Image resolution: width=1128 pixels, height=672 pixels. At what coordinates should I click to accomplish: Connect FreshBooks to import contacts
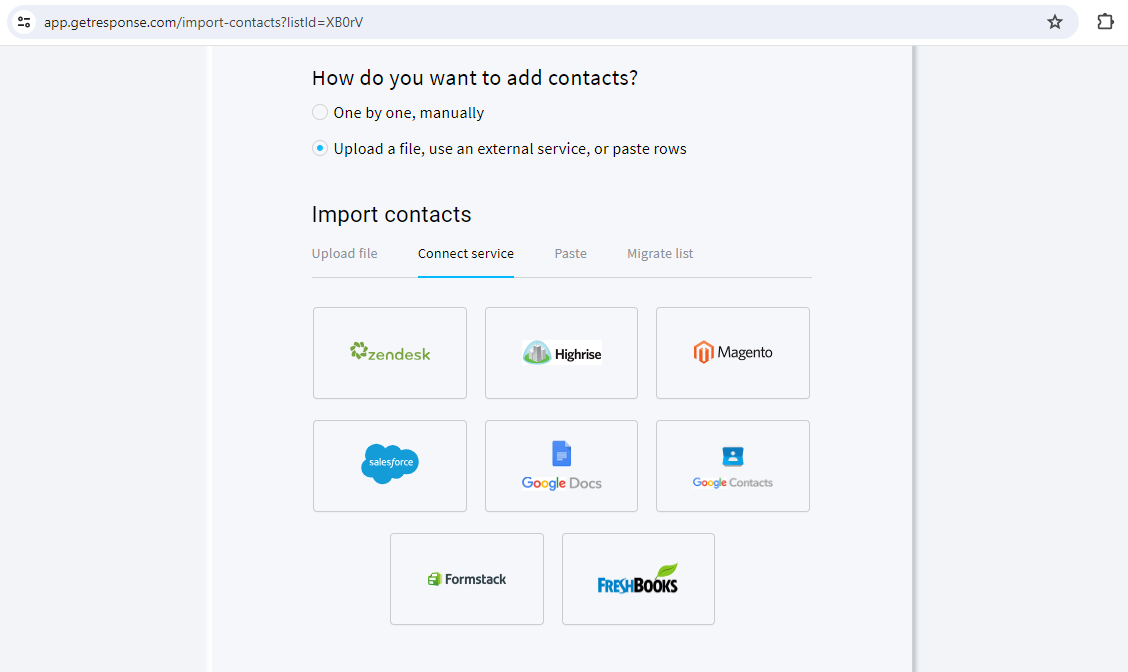pyautogui.click(x=638, y=578)
